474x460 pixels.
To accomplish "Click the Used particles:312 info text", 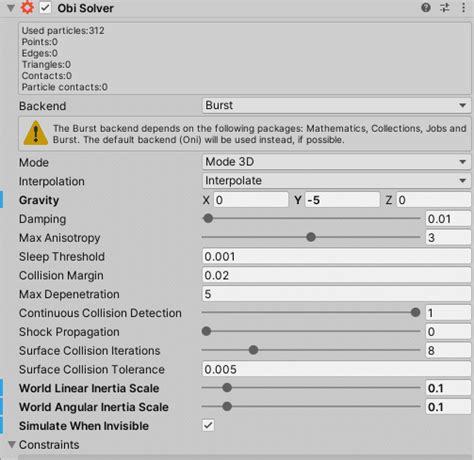I will click(x=63, y=31).
